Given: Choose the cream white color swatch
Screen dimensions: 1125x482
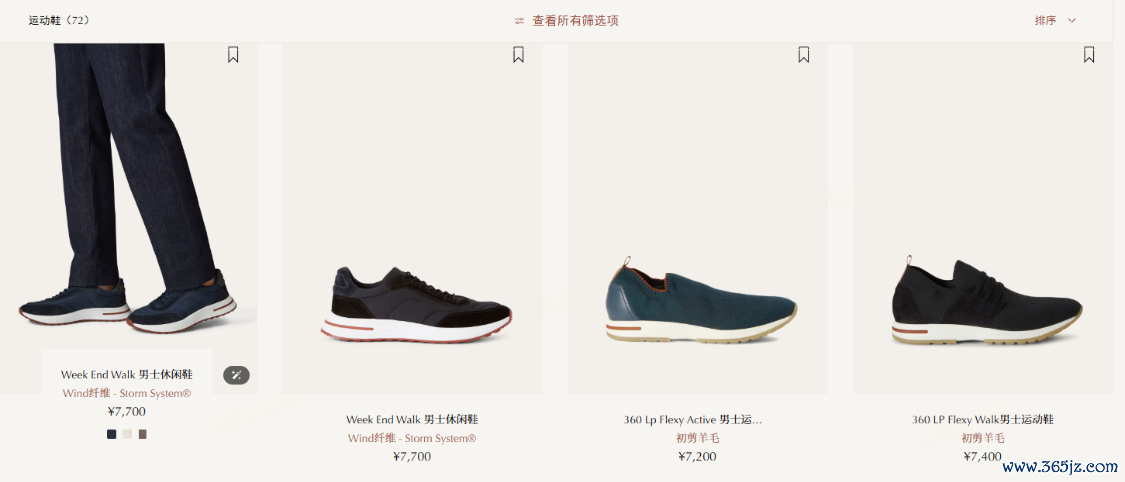Looking at the screenshot, I should [127, 434].
